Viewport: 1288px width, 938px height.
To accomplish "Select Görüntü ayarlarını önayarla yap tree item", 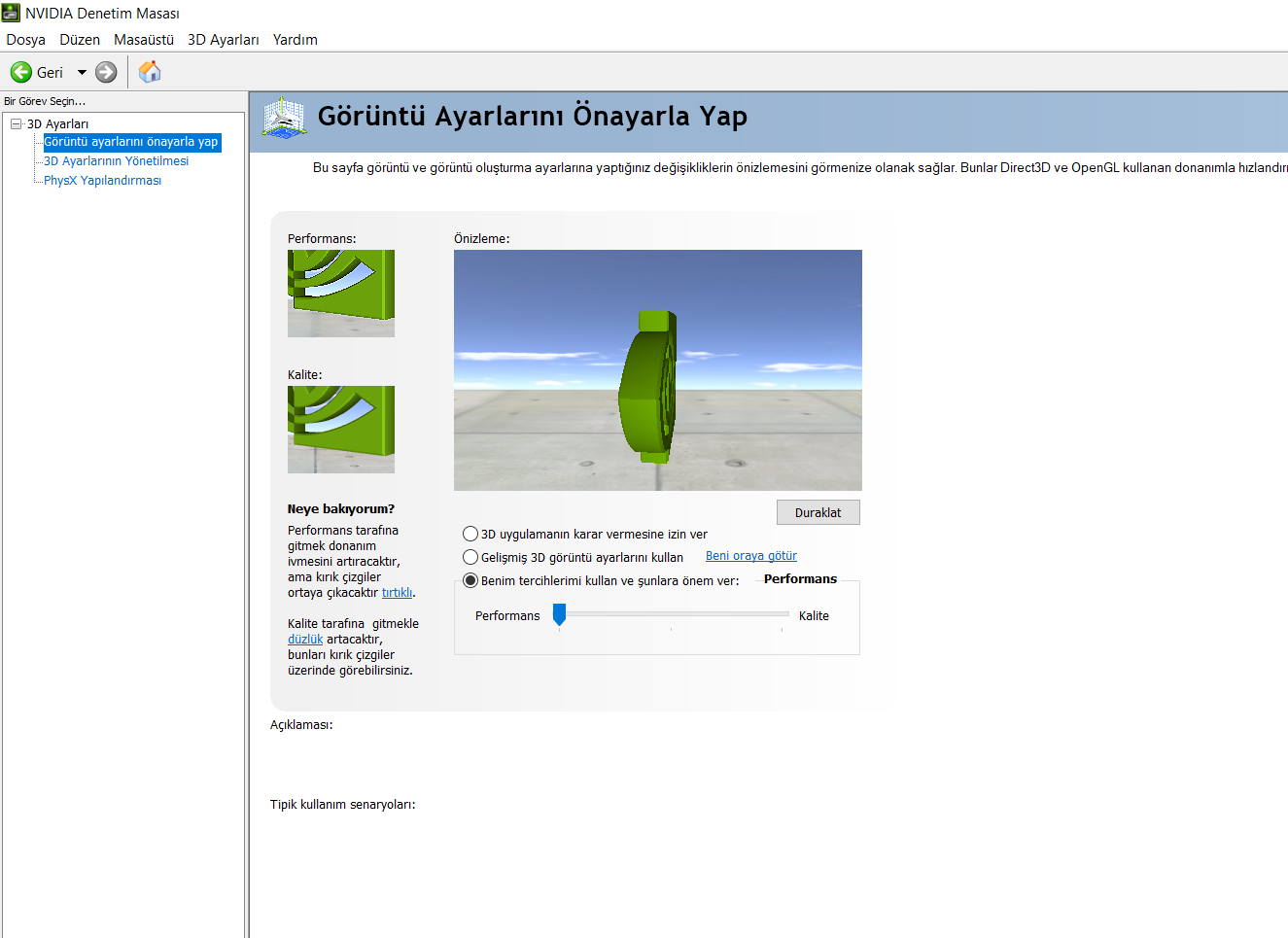I will [x=131, y=142].
